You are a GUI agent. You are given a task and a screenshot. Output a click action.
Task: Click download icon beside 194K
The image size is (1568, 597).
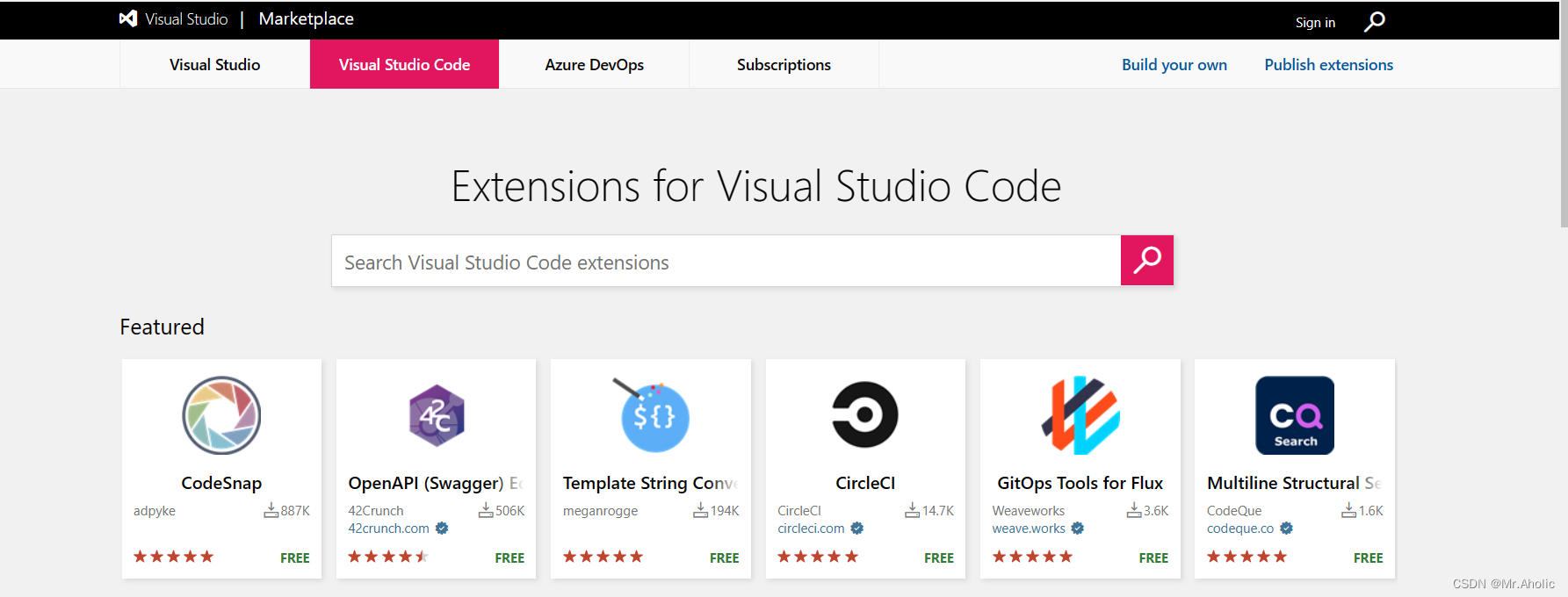(x=701, y=510)
